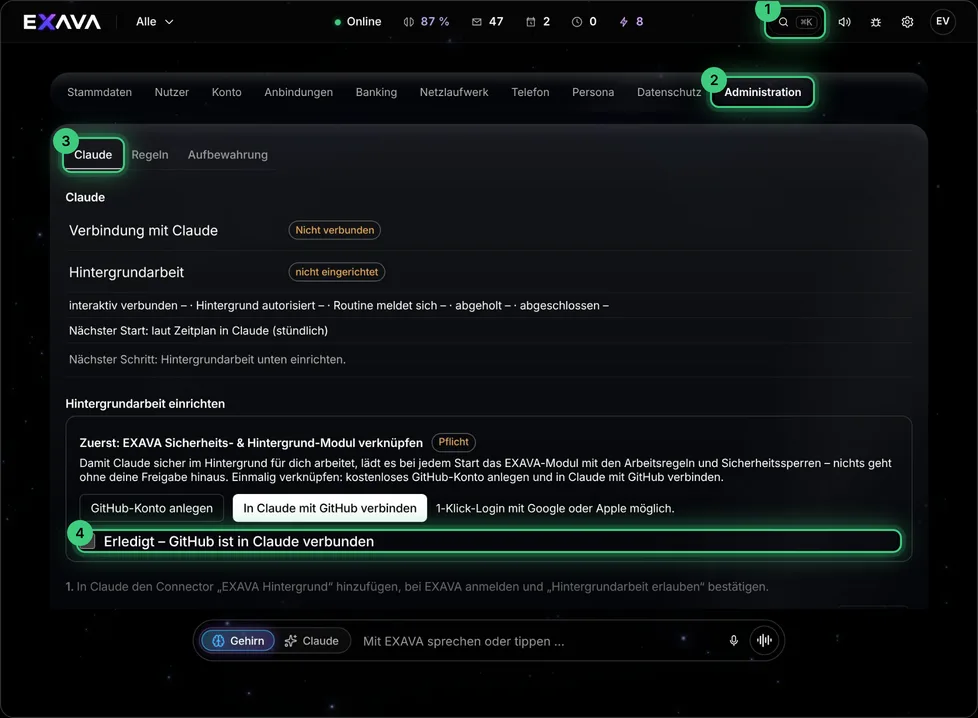Screen dimensions: 978x718
Task: Open the EV user avatar
Action: (x=942, y=22)
